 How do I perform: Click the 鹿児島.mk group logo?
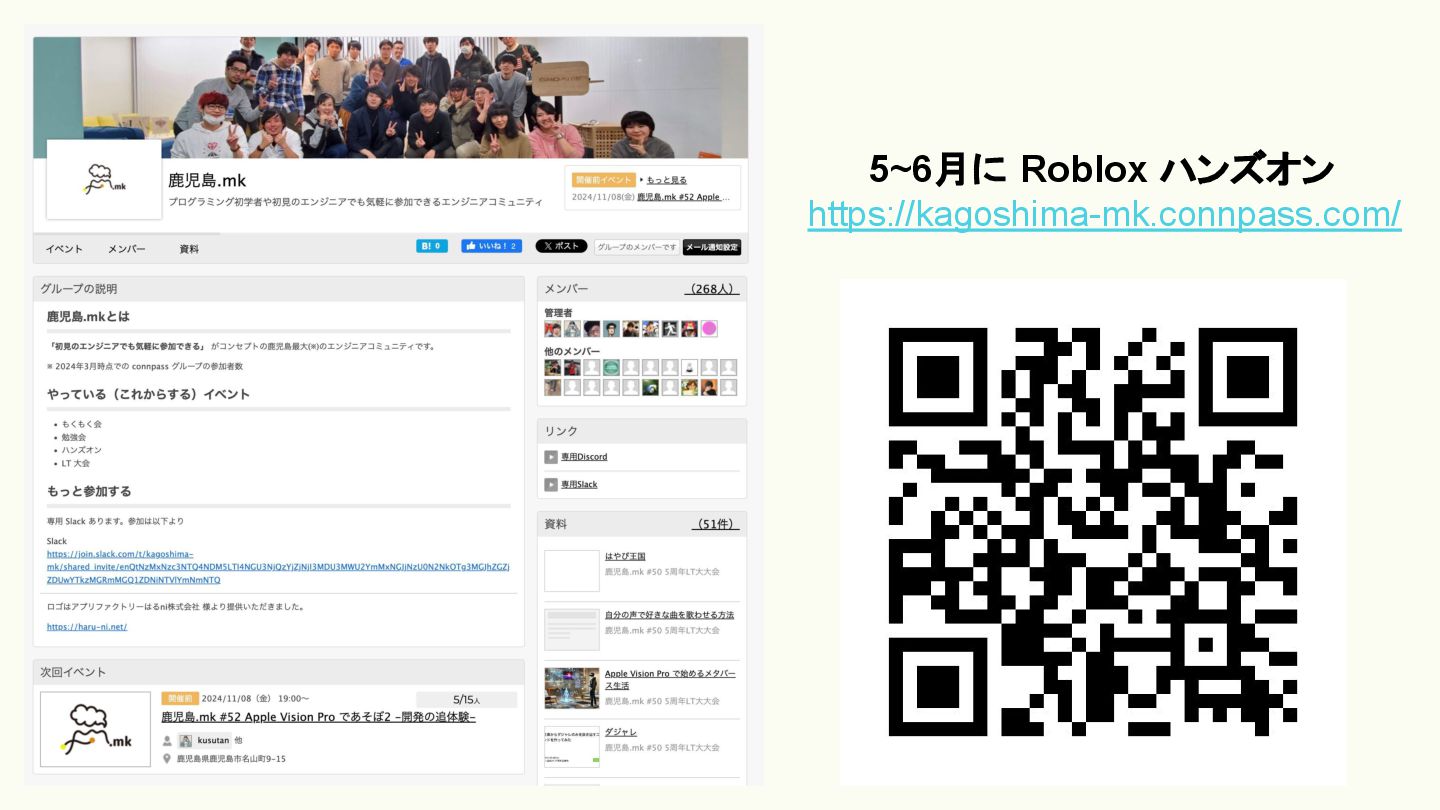tap(104, 180)
